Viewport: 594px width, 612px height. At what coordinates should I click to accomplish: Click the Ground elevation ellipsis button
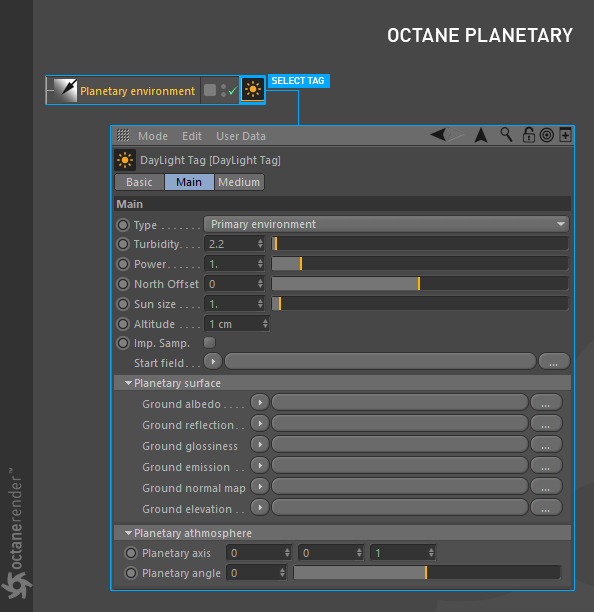(x=546, y=508)
